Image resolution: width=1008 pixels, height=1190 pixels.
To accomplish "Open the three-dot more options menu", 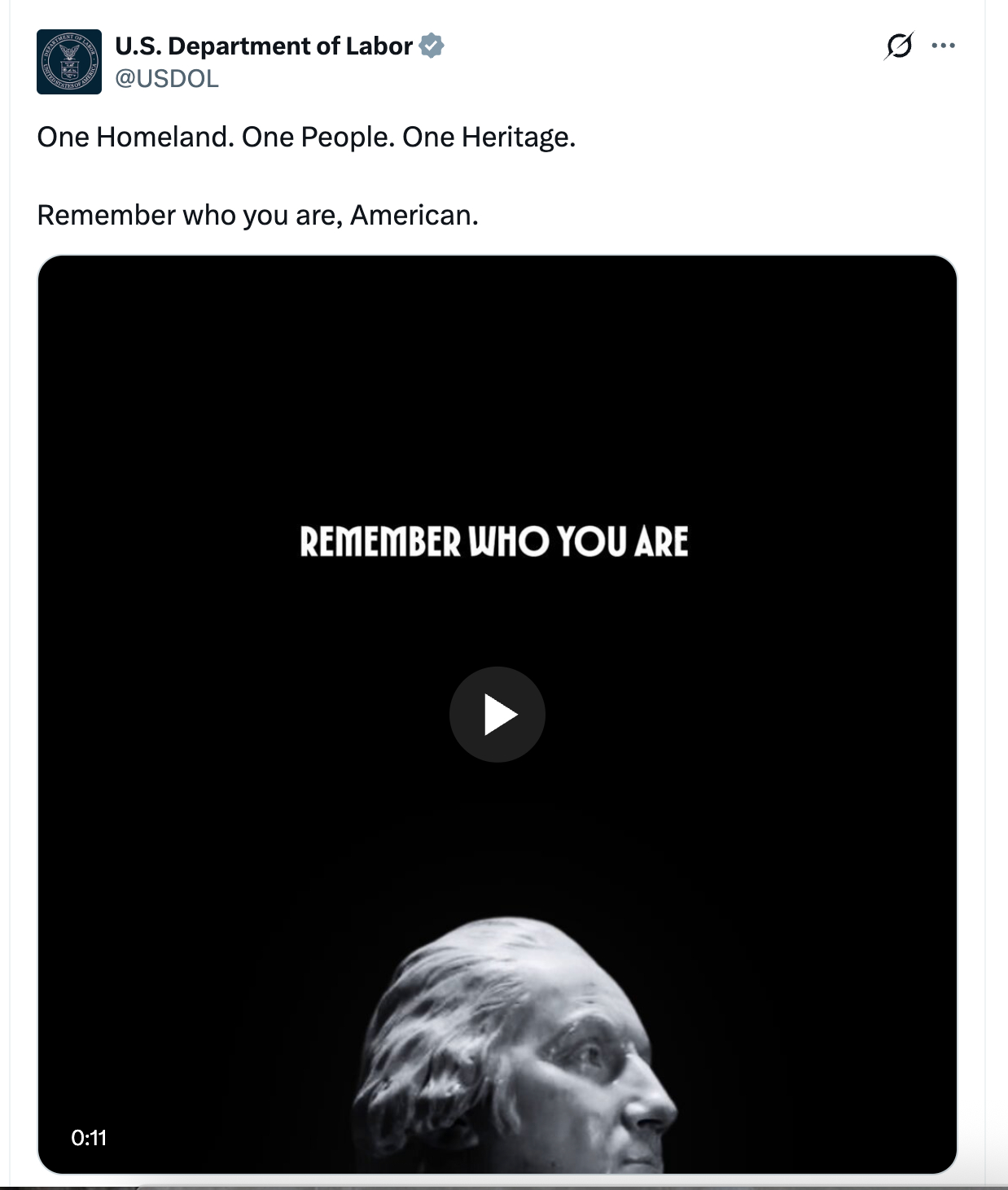I will 943,46.
